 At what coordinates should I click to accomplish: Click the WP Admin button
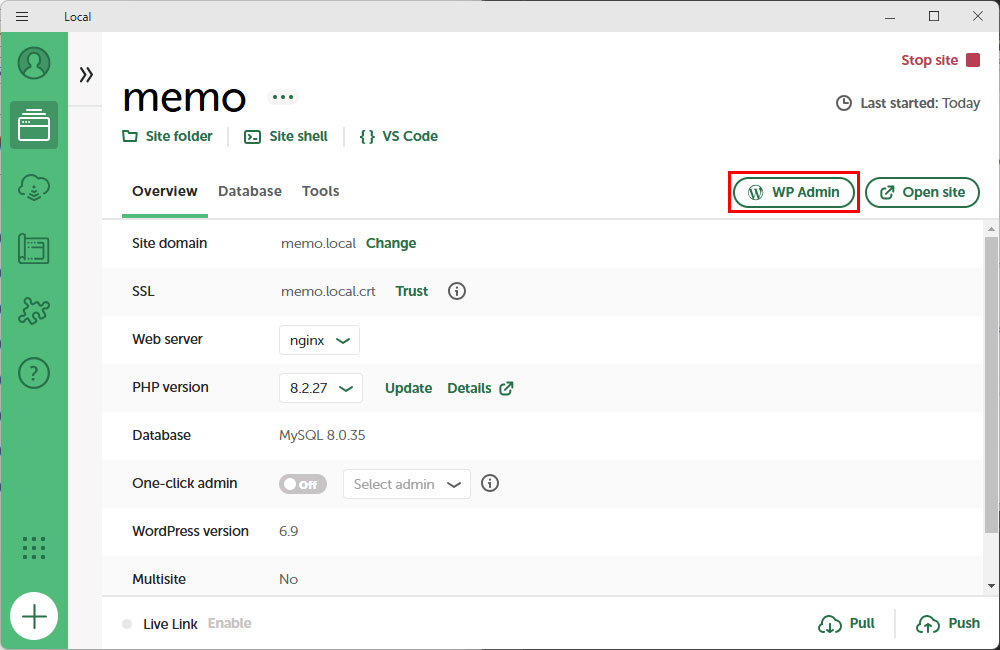[x=794, y=192]
